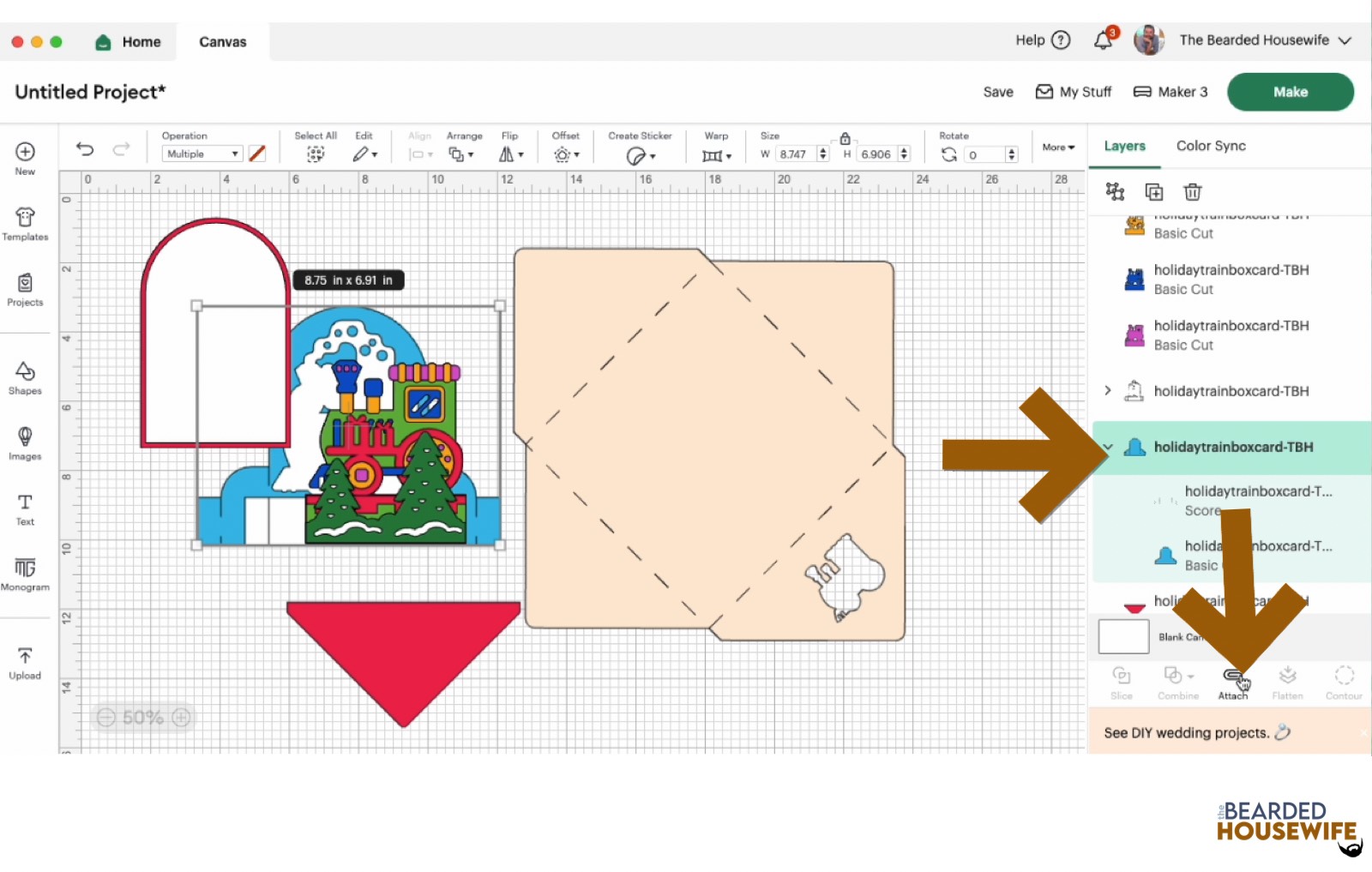Click the Rotate icon

[948, 154]
